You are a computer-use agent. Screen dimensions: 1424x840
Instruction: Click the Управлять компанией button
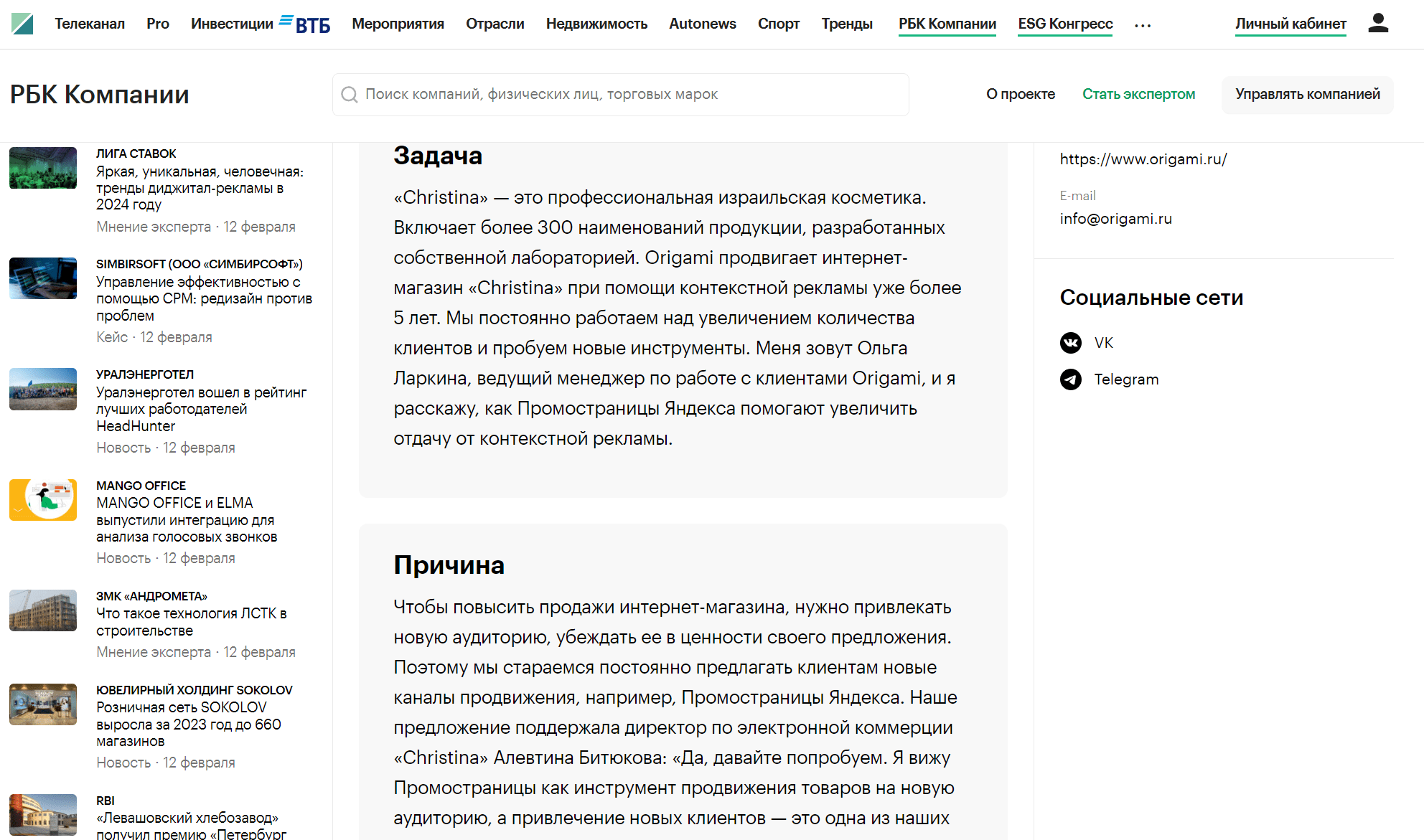1308,95
